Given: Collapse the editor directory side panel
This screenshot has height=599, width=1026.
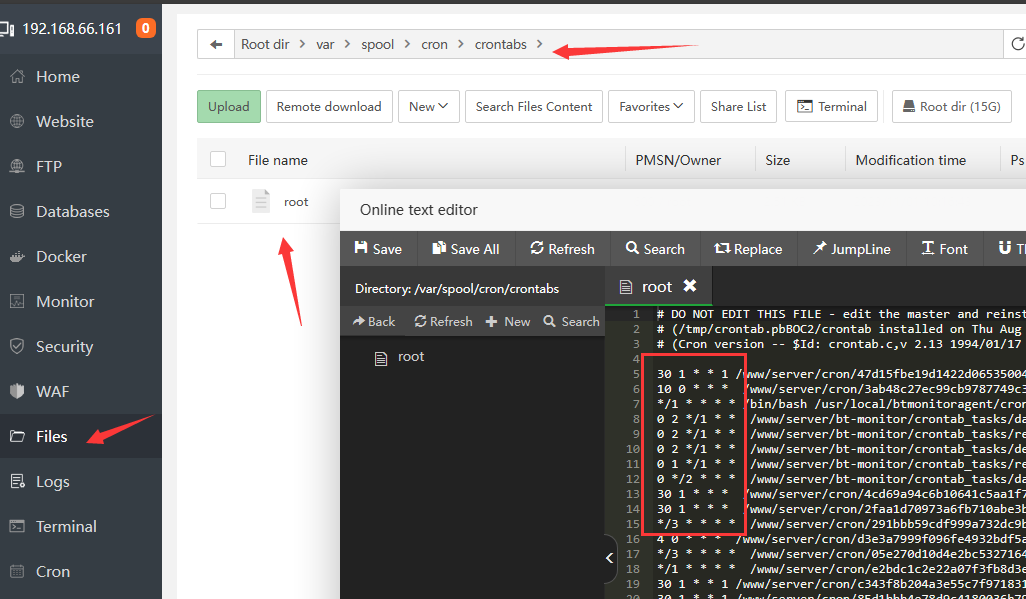Looking at the screenshot, I should (610, 558).
